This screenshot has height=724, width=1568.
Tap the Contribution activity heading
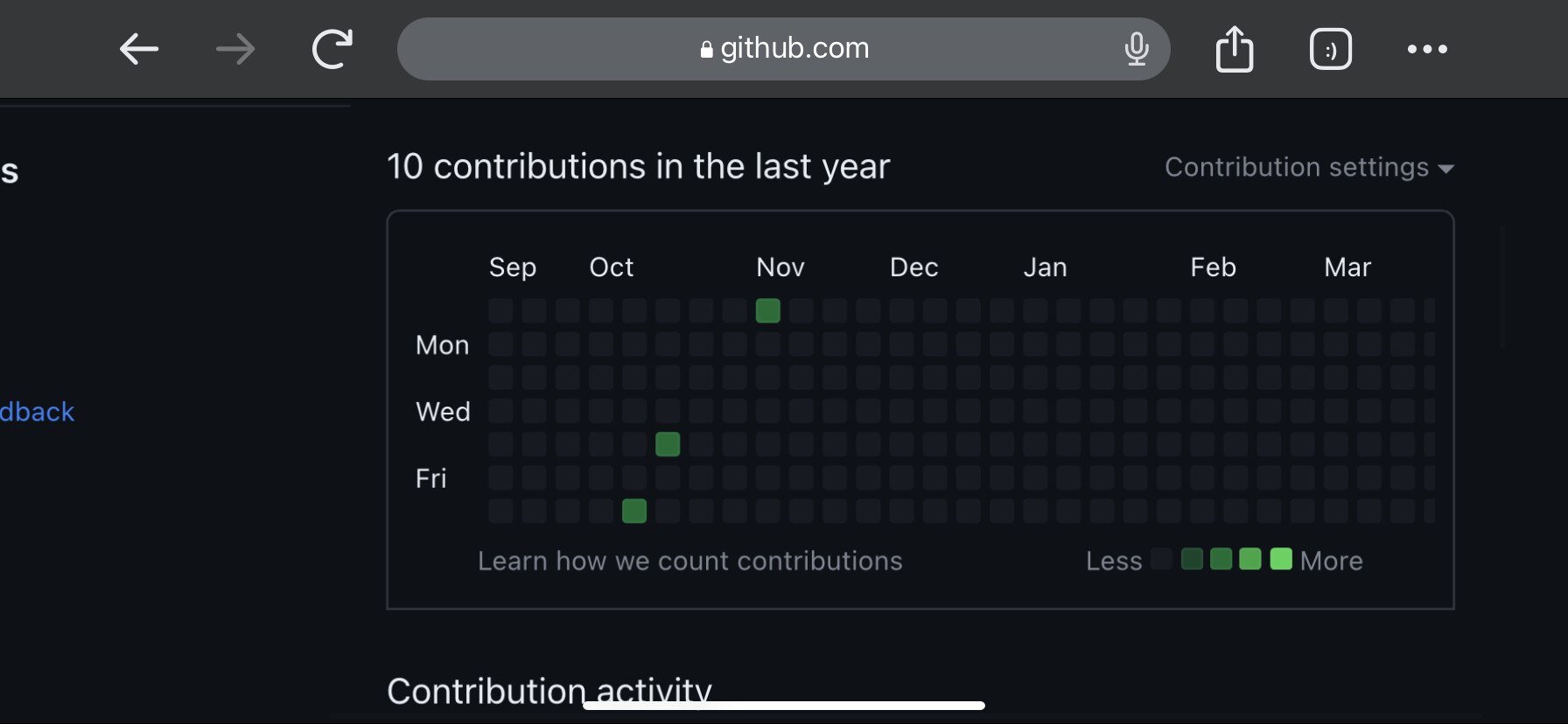[x=549, y=691]
